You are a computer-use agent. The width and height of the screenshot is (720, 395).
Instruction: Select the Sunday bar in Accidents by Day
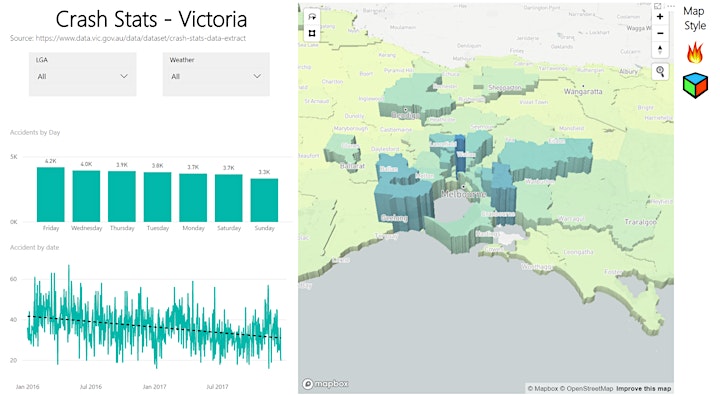(264, 200)
